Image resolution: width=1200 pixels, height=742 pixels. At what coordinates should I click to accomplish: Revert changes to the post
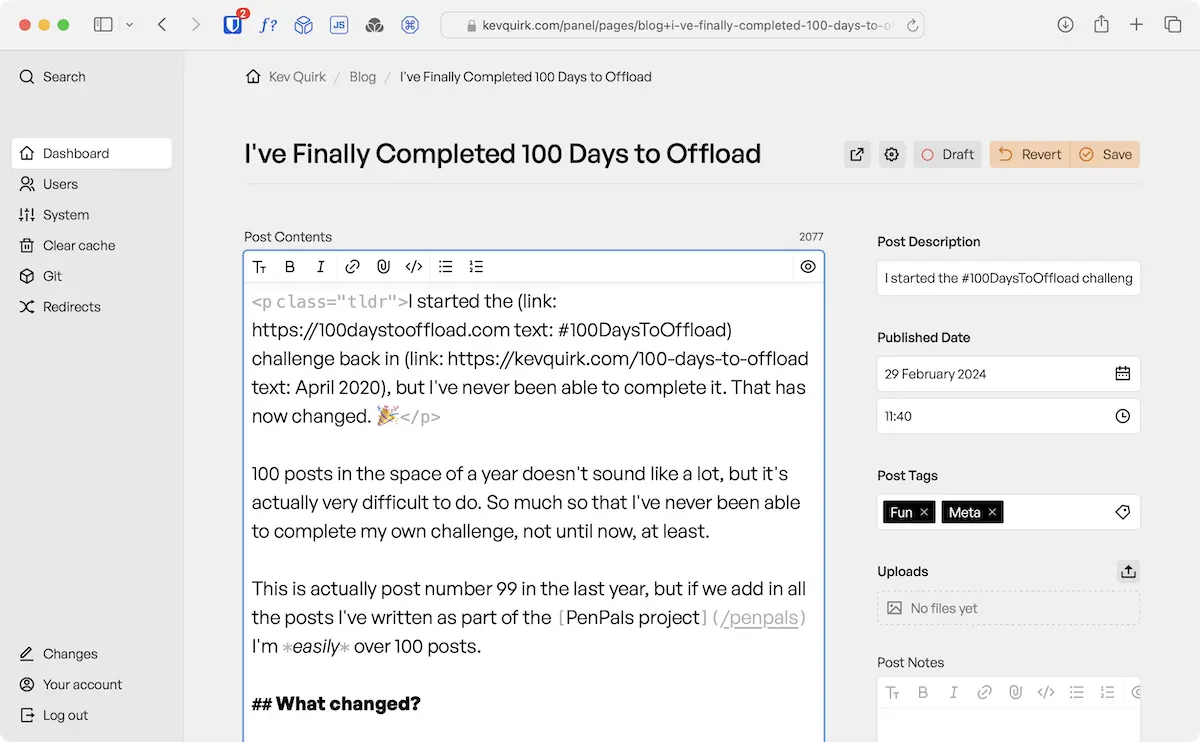click(x=1030, y=154)
